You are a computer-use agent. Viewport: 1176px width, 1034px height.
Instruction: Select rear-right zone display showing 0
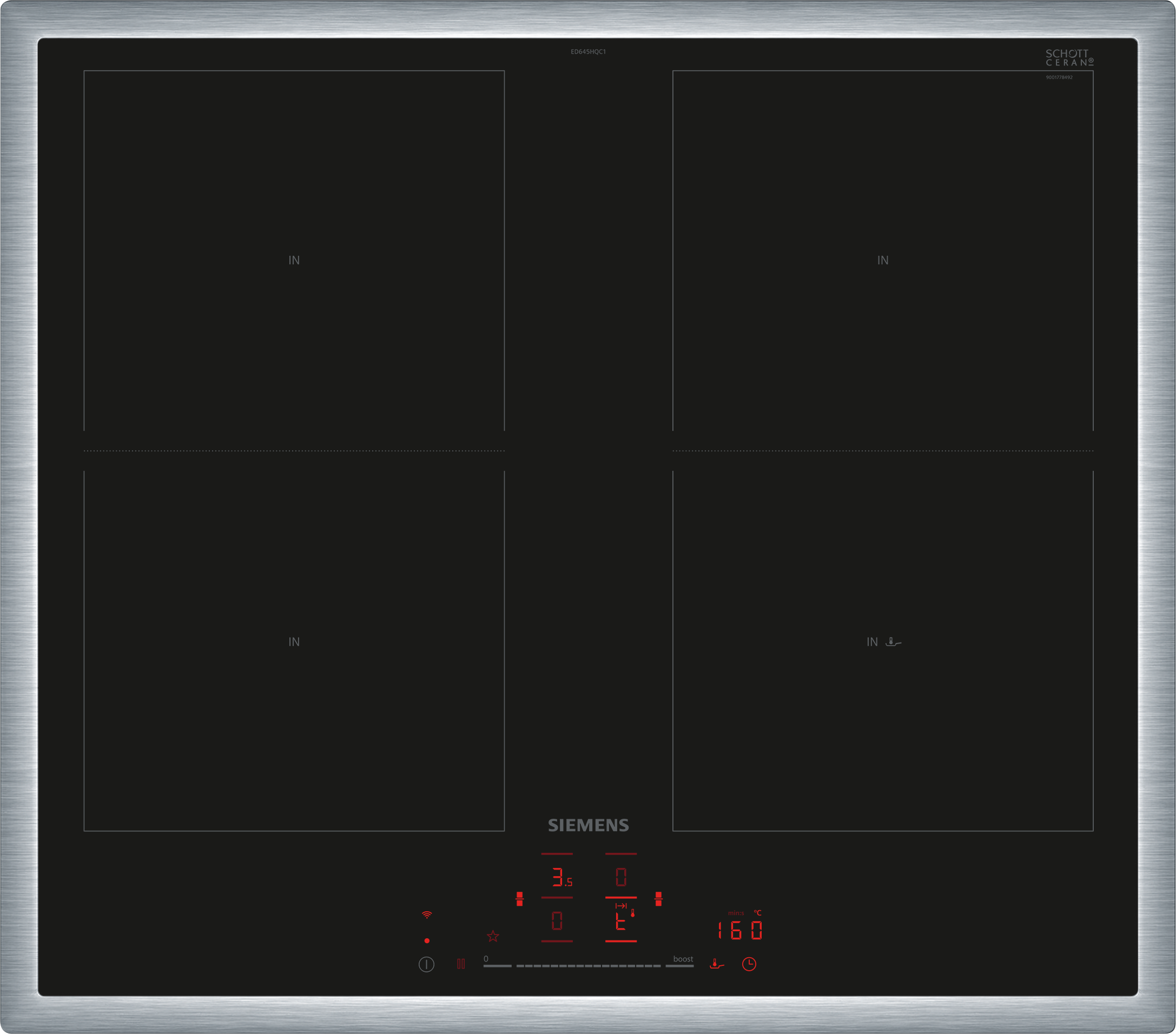[621, 877]
